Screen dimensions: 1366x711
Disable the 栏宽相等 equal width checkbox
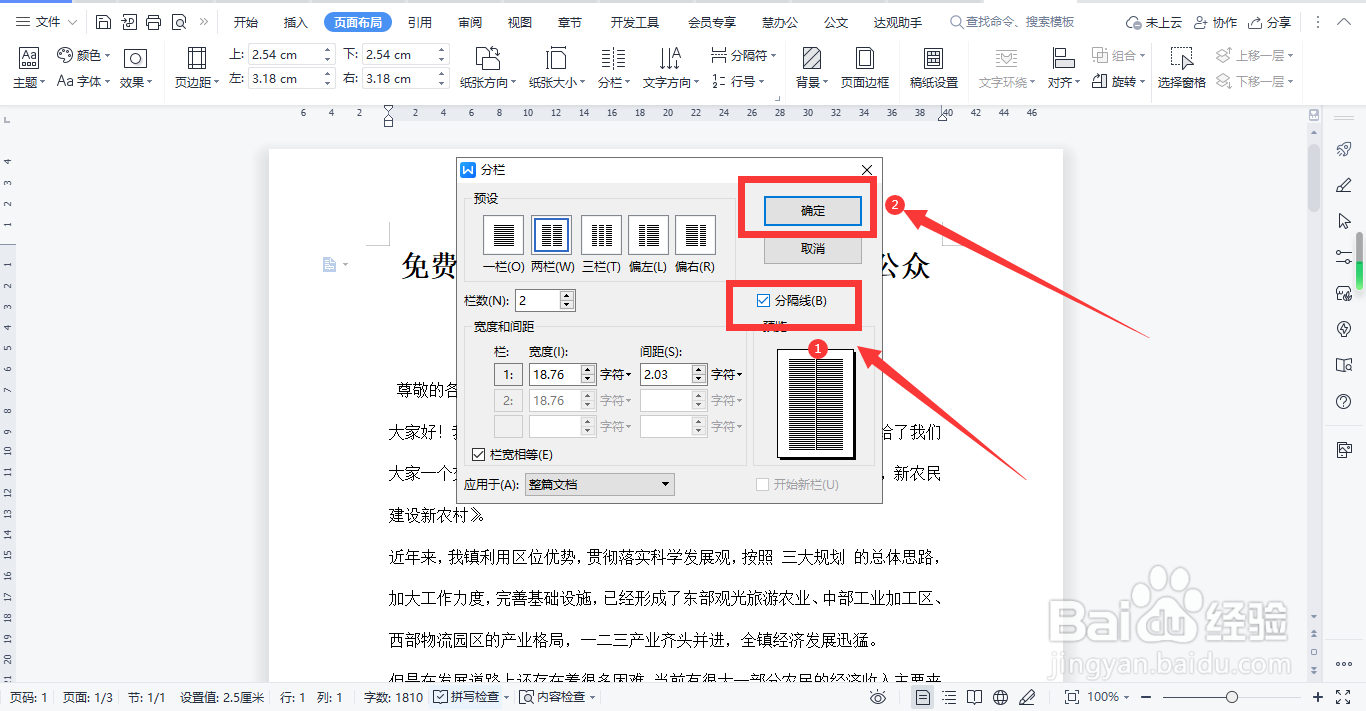pos(478,453)
